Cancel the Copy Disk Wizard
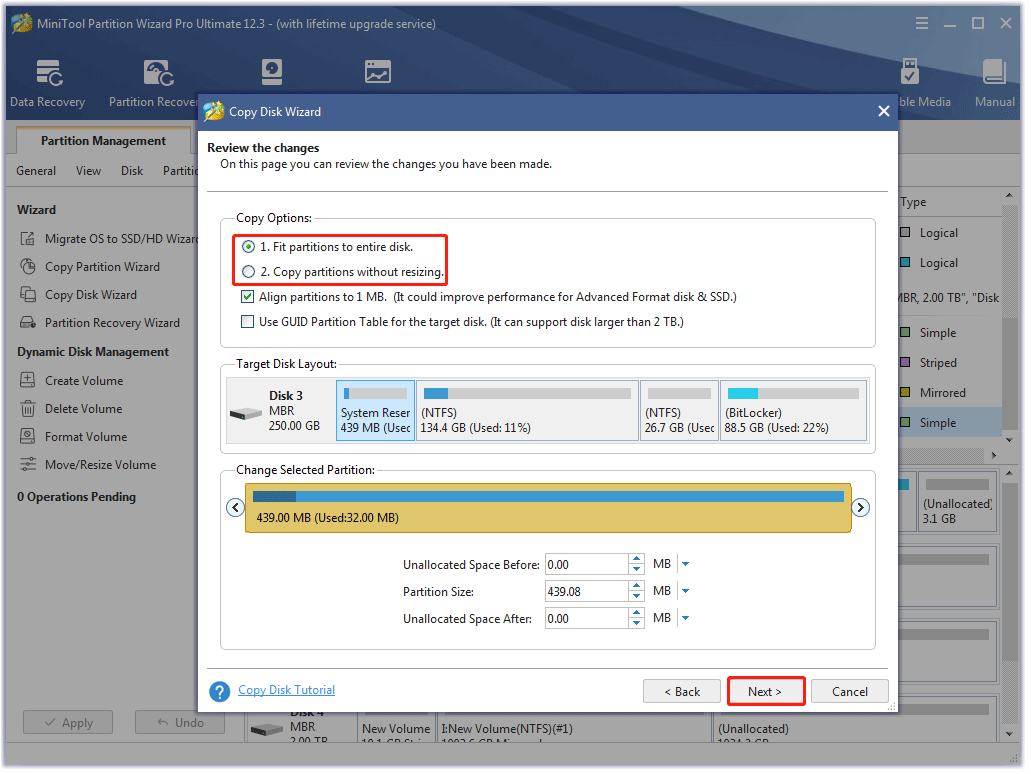The height and width of the screenshot is (774, 1031). click(850, 692)
